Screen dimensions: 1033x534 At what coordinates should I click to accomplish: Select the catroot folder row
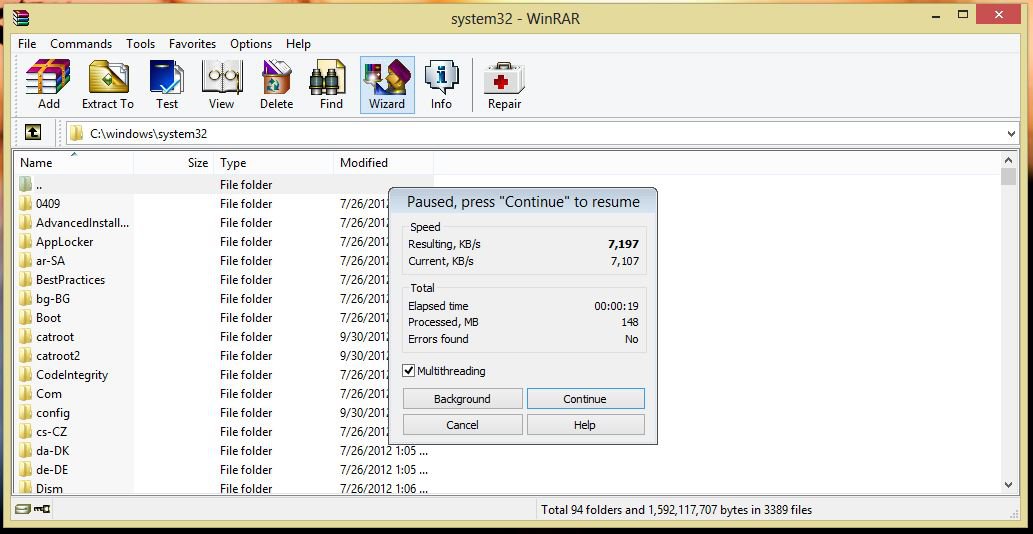[223, 336]
